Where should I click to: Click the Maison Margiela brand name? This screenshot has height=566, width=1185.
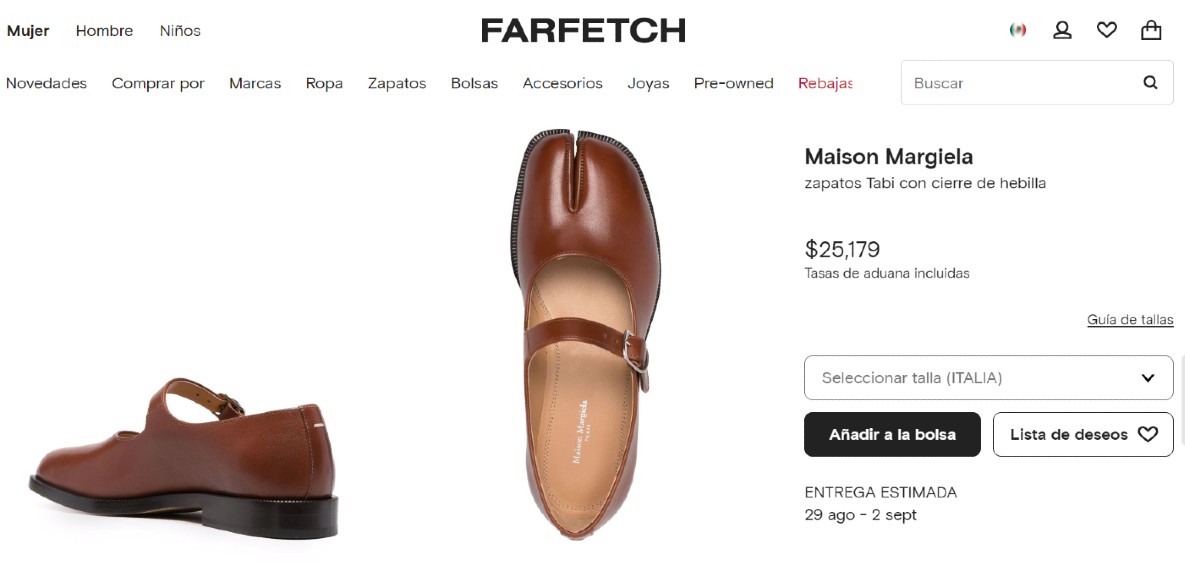point(888,157)
